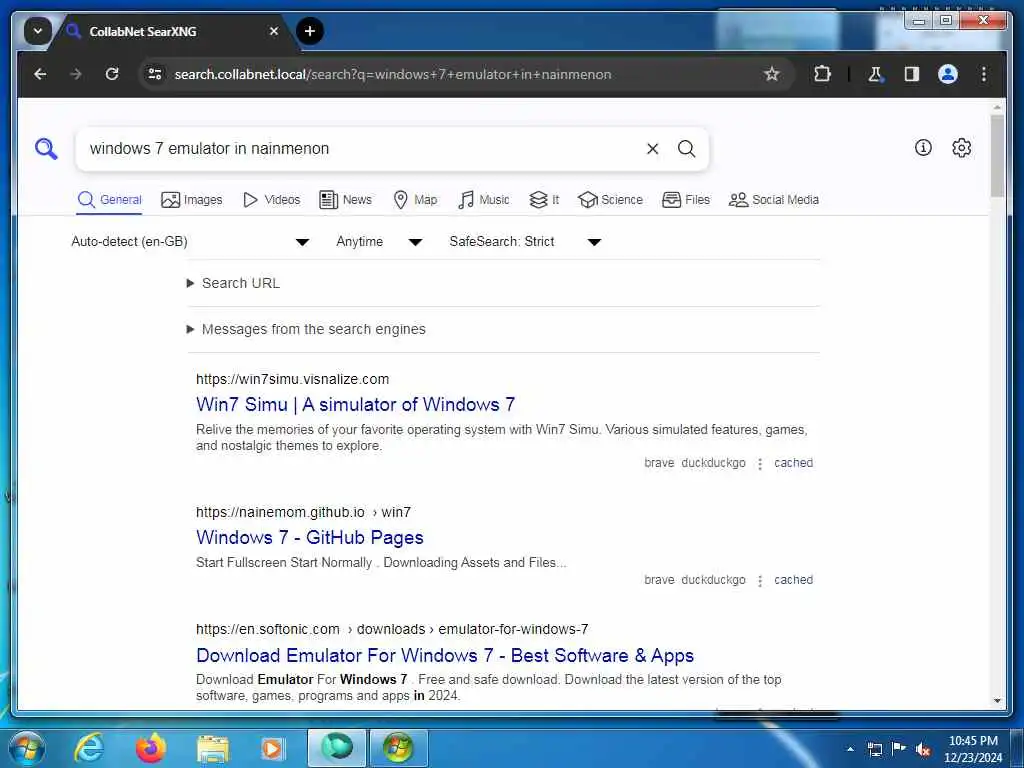Switch to the News category
Image resolution: width=1024 pixels, height=768 pixels.
point(345,200)
